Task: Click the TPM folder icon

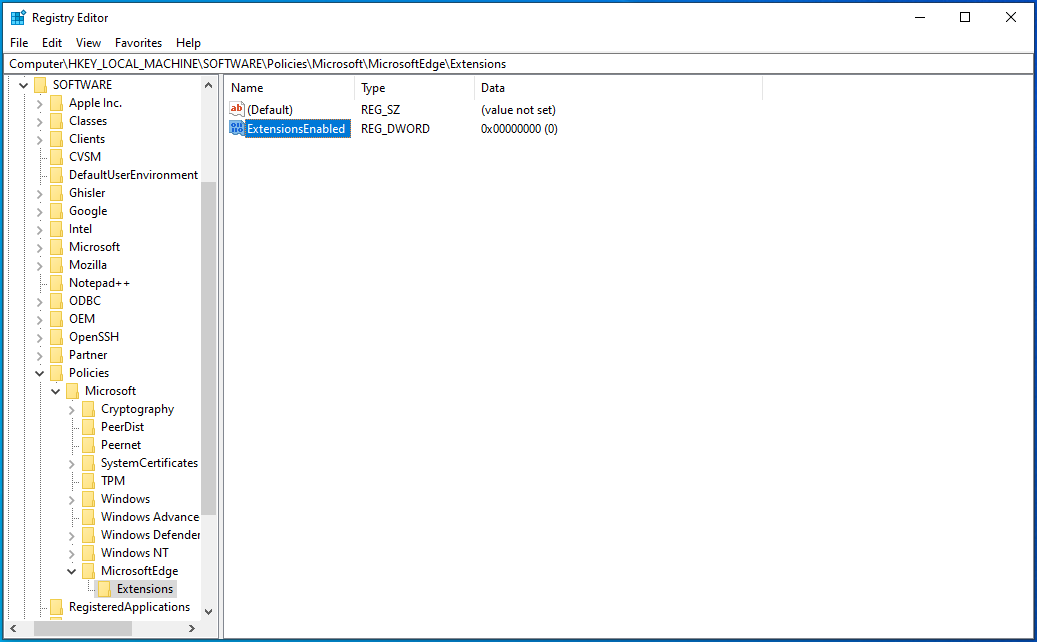Action: pyautogui.click(x=88, y=480)
